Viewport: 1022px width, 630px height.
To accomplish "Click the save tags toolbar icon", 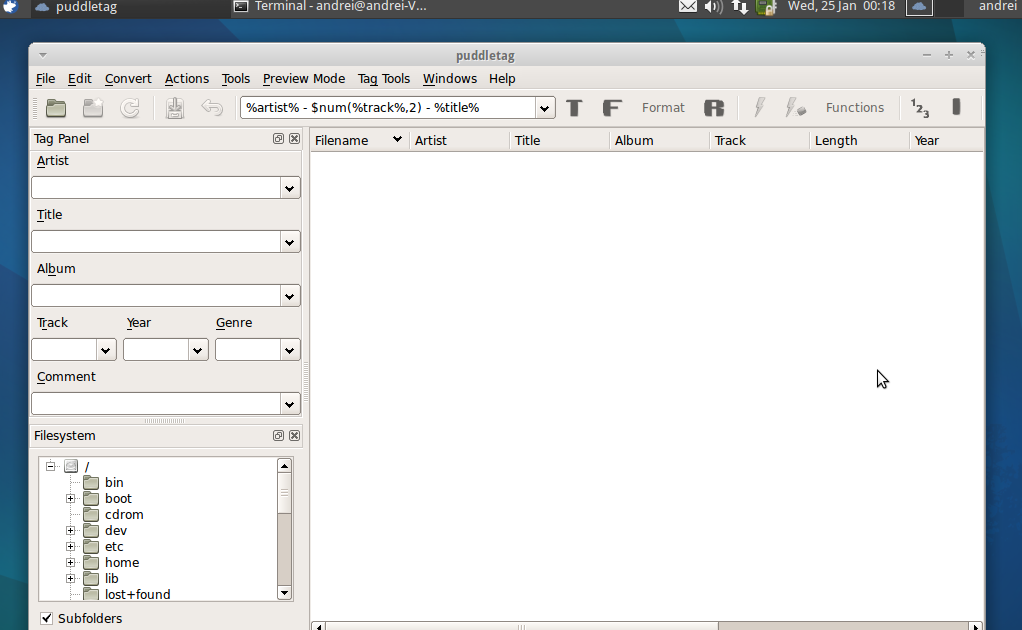I will (175, 107).
